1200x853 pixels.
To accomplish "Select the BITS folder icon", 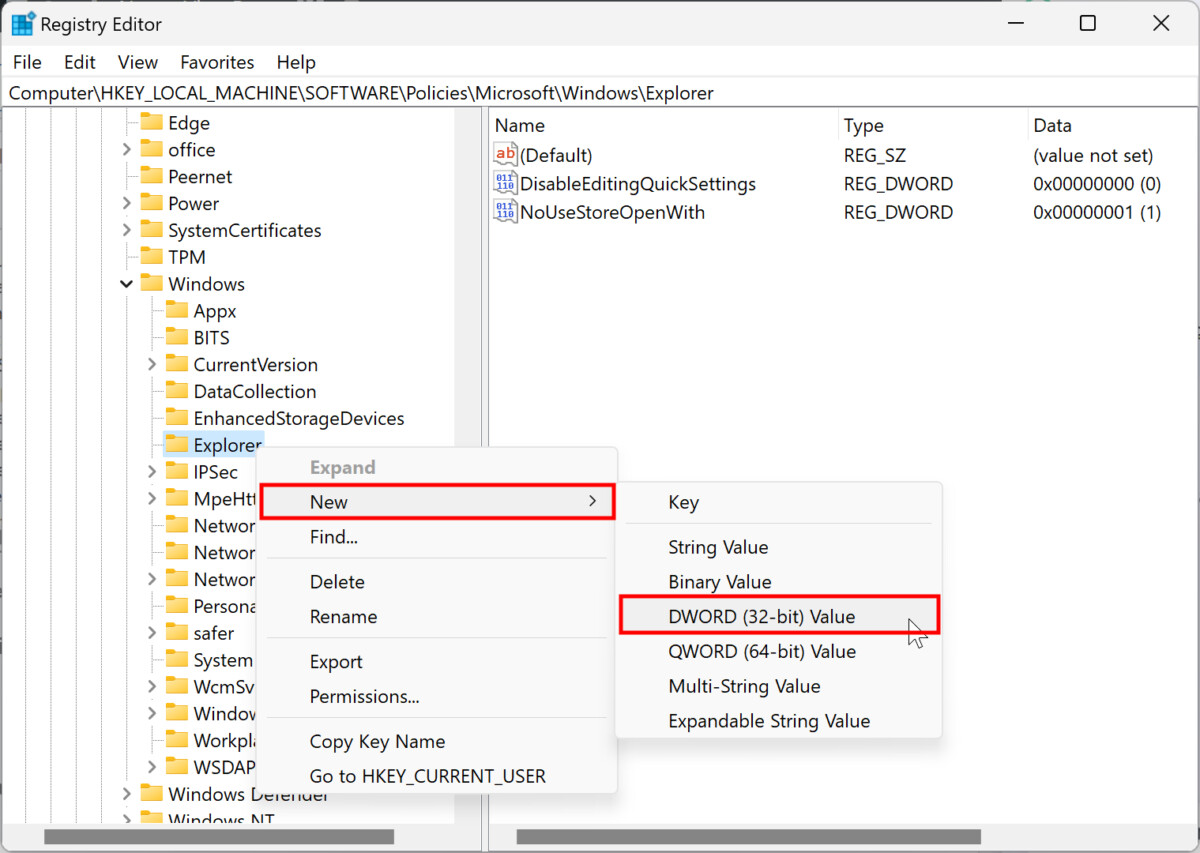I will click(x=177, y=338).
